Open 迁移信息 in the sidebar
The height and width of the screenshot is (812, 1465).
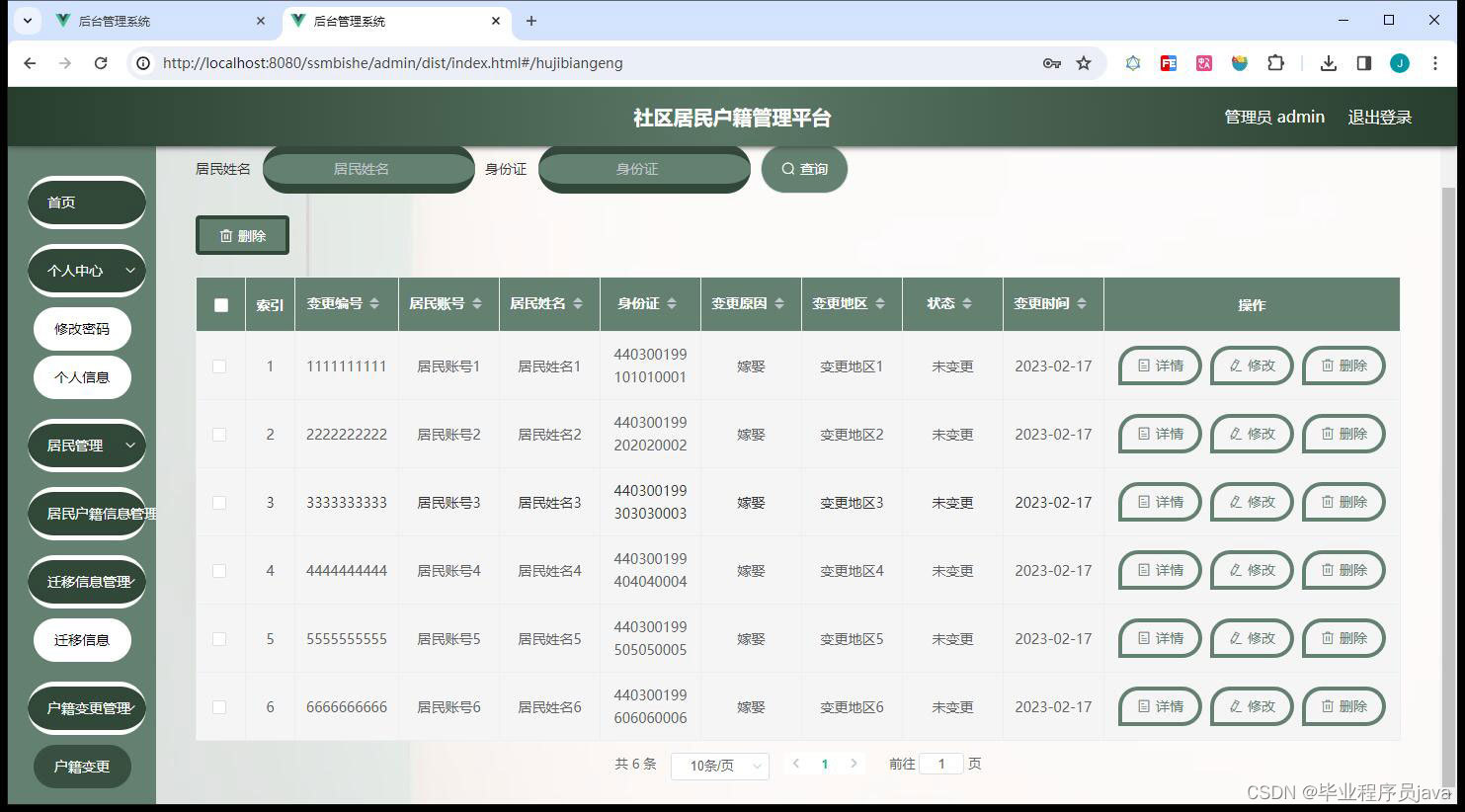pos(82,640)
